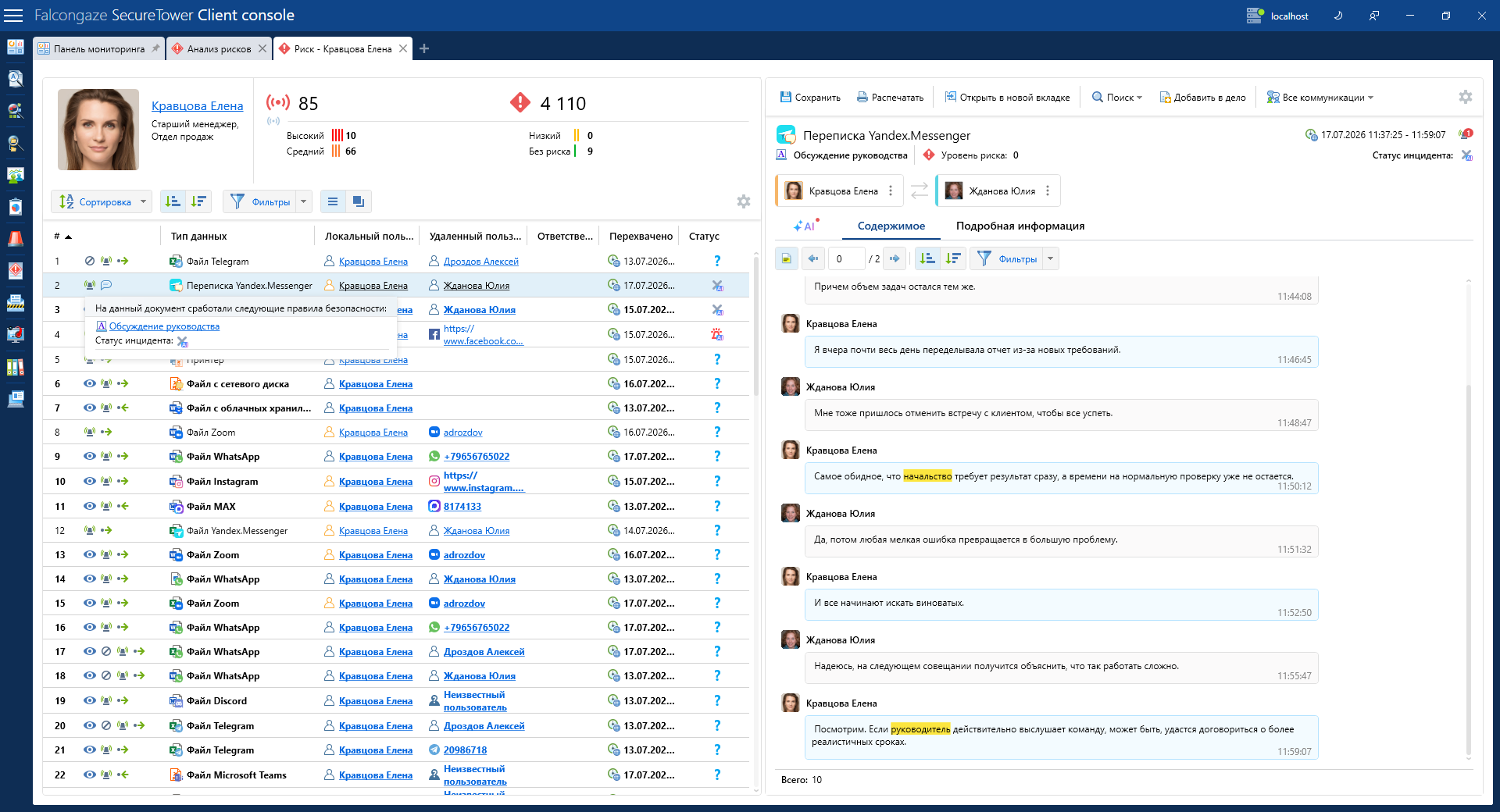
Task: Open options menu for participant Кравцова Елена
Action: coord(891,191)
